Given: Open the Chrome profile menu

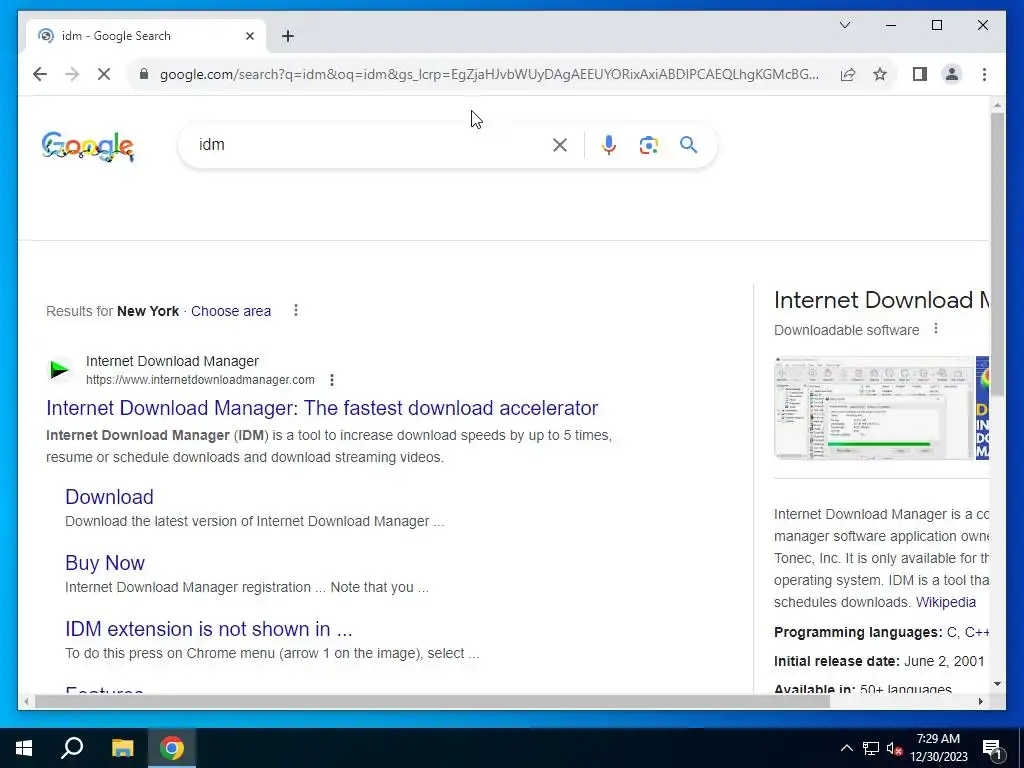Looking at the screenshot, I should pyautogui.click(x=952, y=74).
